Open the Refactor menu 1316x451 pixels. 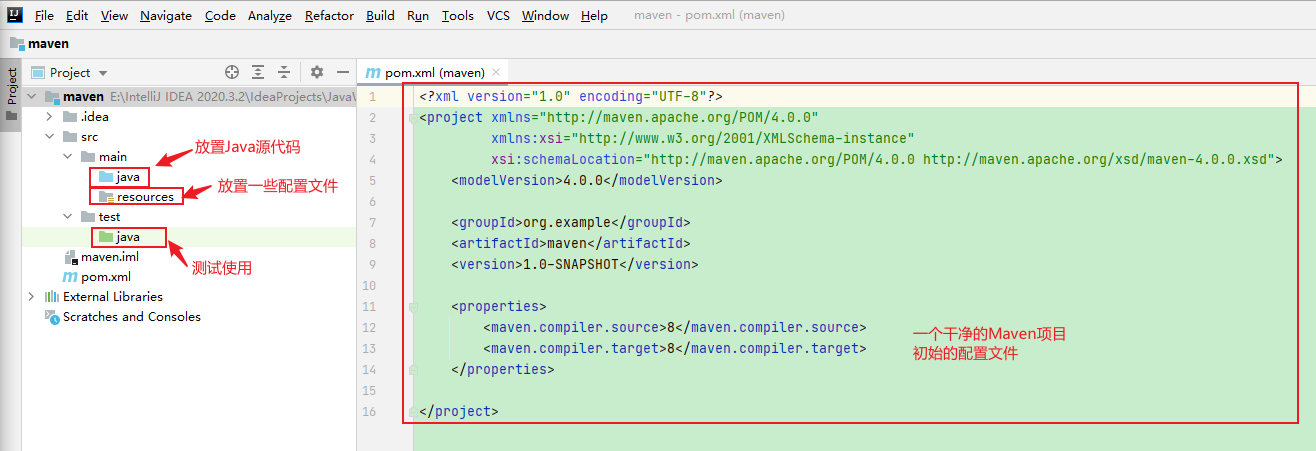point(329,16)
